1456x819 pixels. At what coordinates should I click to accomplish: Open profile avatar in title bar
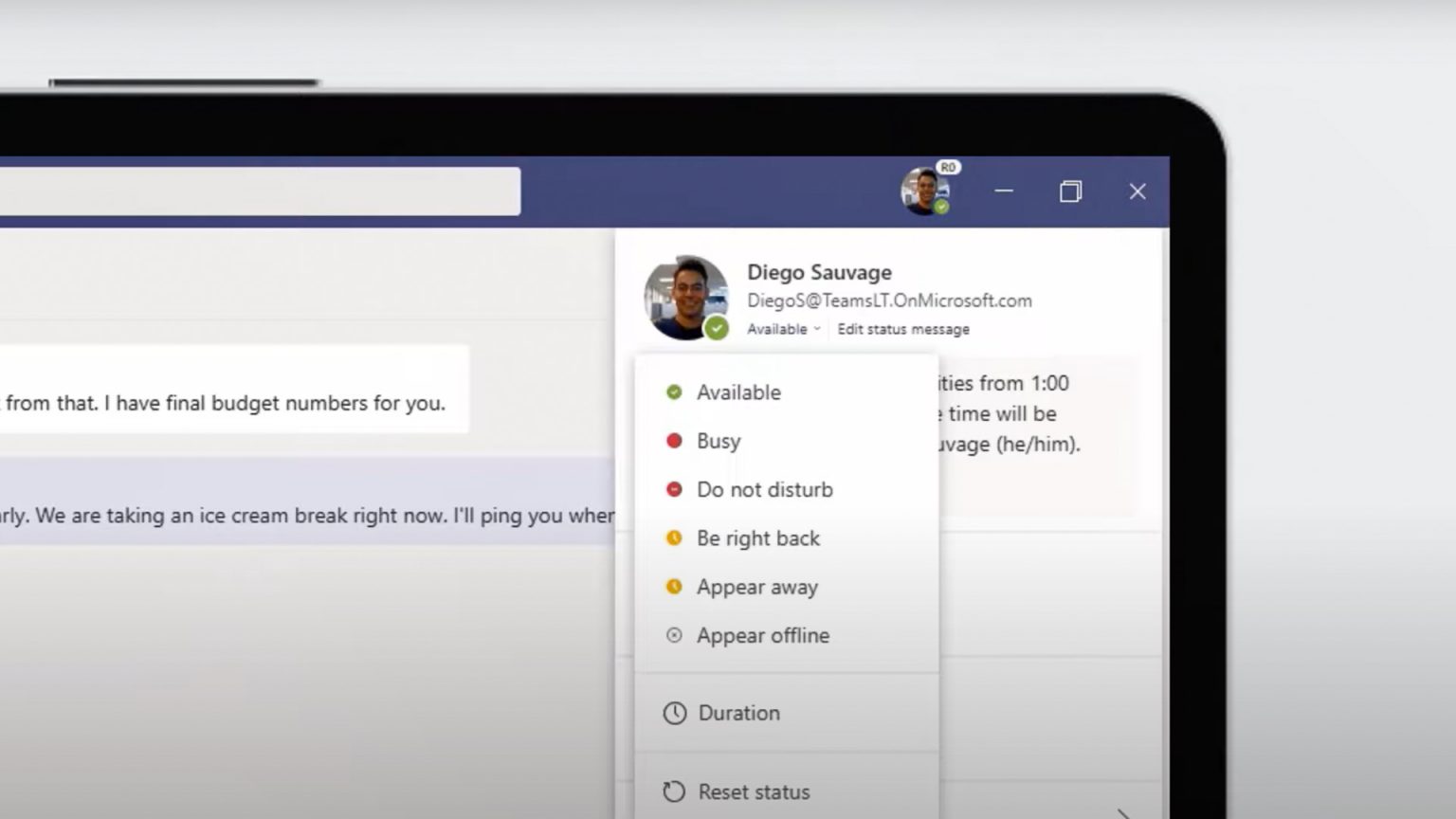tap(925, 191)
